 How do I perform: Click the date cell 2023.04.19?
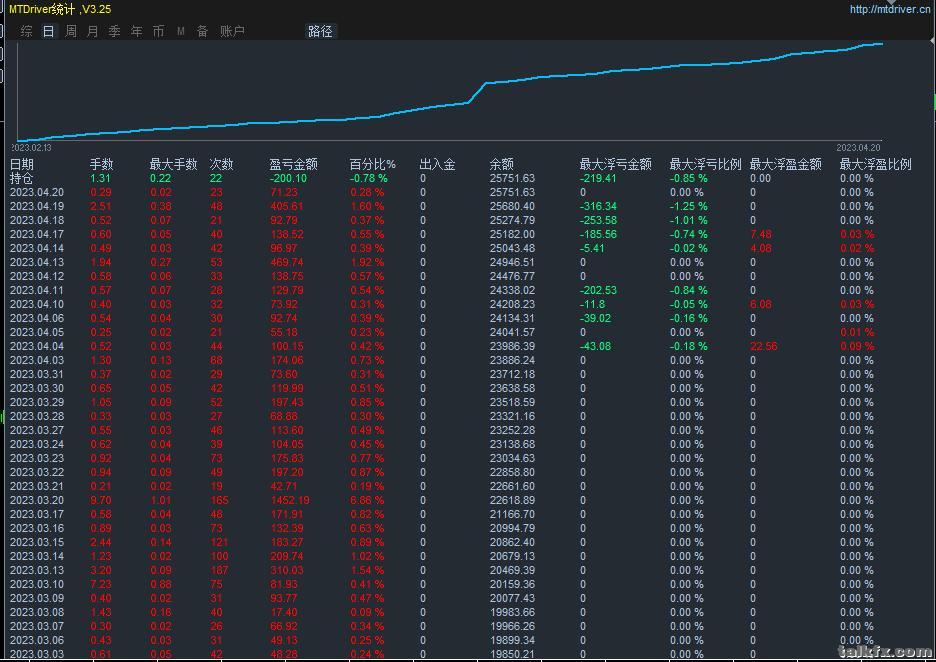pyautogui.click(x=36, y=207)
